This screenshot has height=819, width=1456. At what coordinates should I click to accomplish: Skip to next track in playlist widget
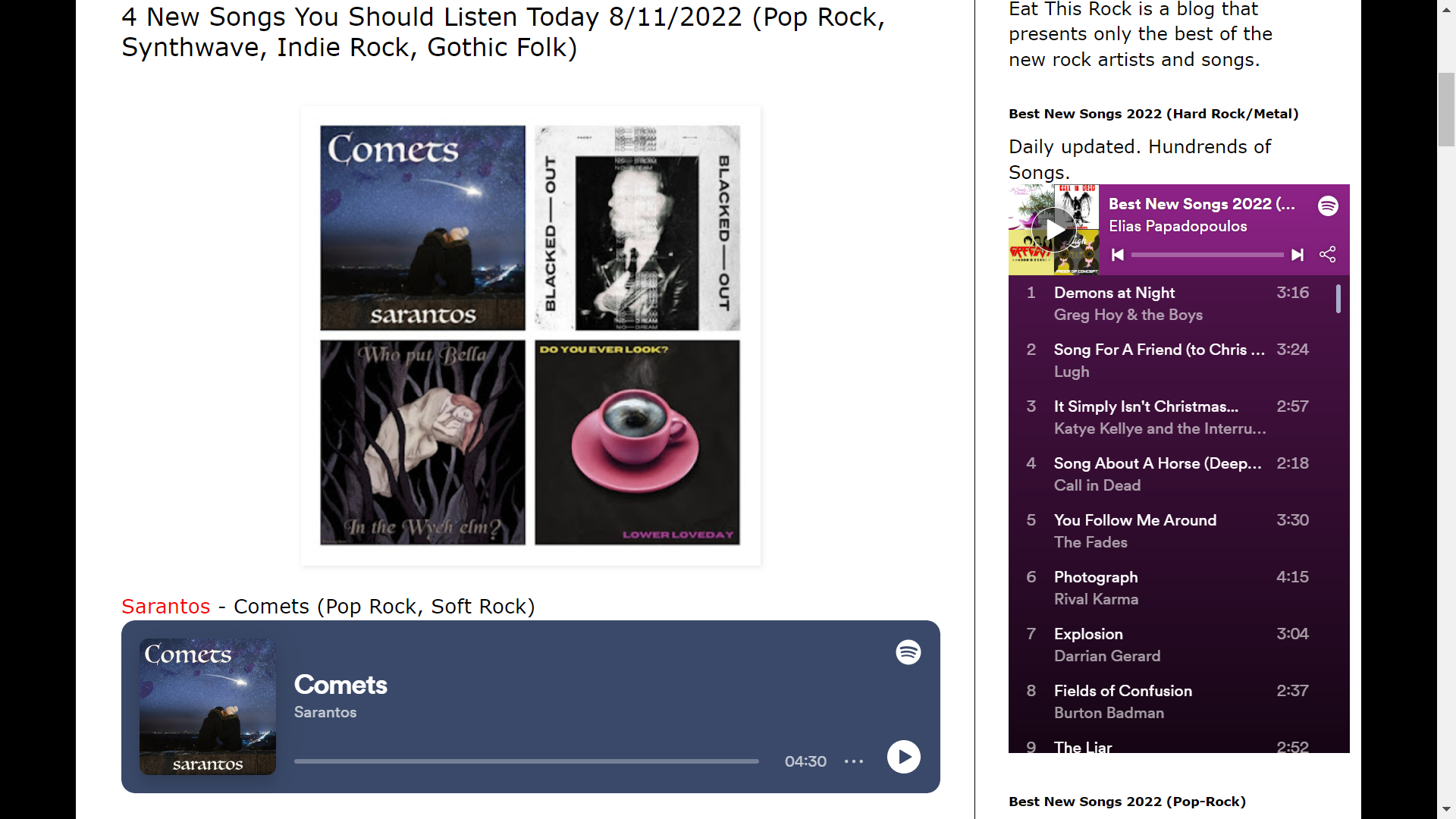pyautogui.click(x=1298, y=255)
